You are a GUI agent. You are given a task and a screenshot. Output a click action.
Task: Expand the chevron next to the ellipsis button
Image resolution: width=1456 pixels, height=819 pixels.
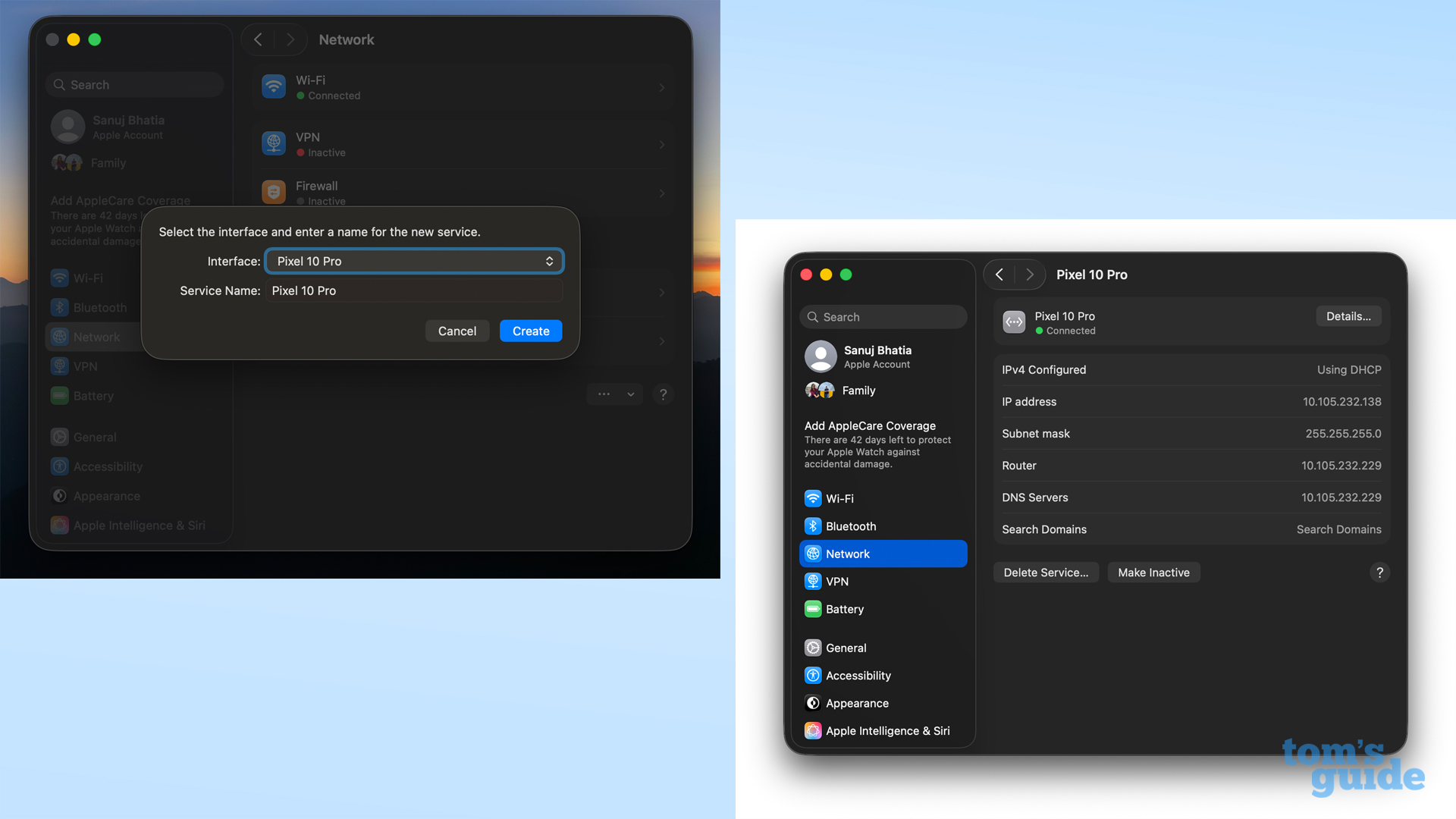[x=631, y=394]
